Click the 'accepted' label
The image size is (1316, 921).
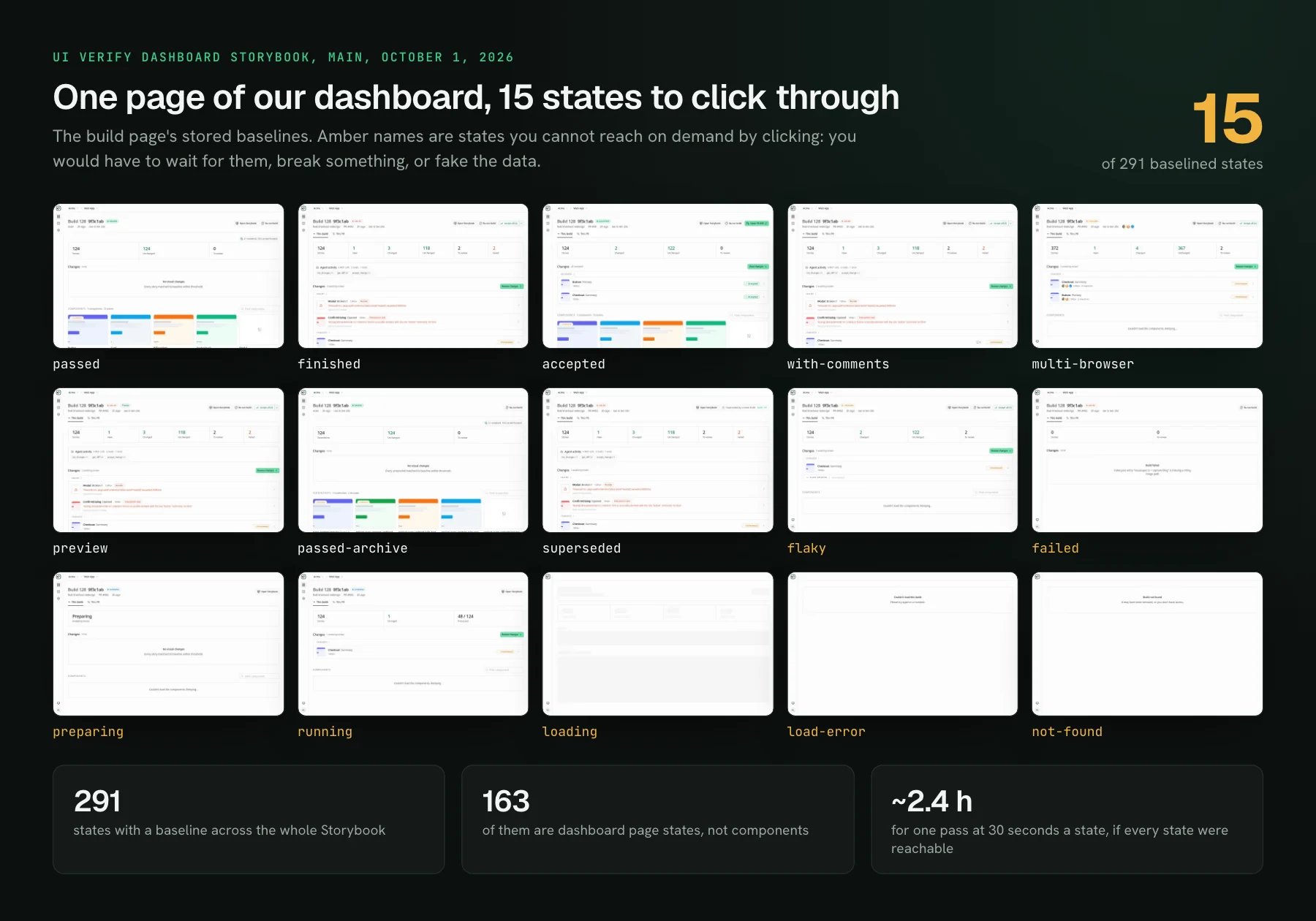point(574,364)
